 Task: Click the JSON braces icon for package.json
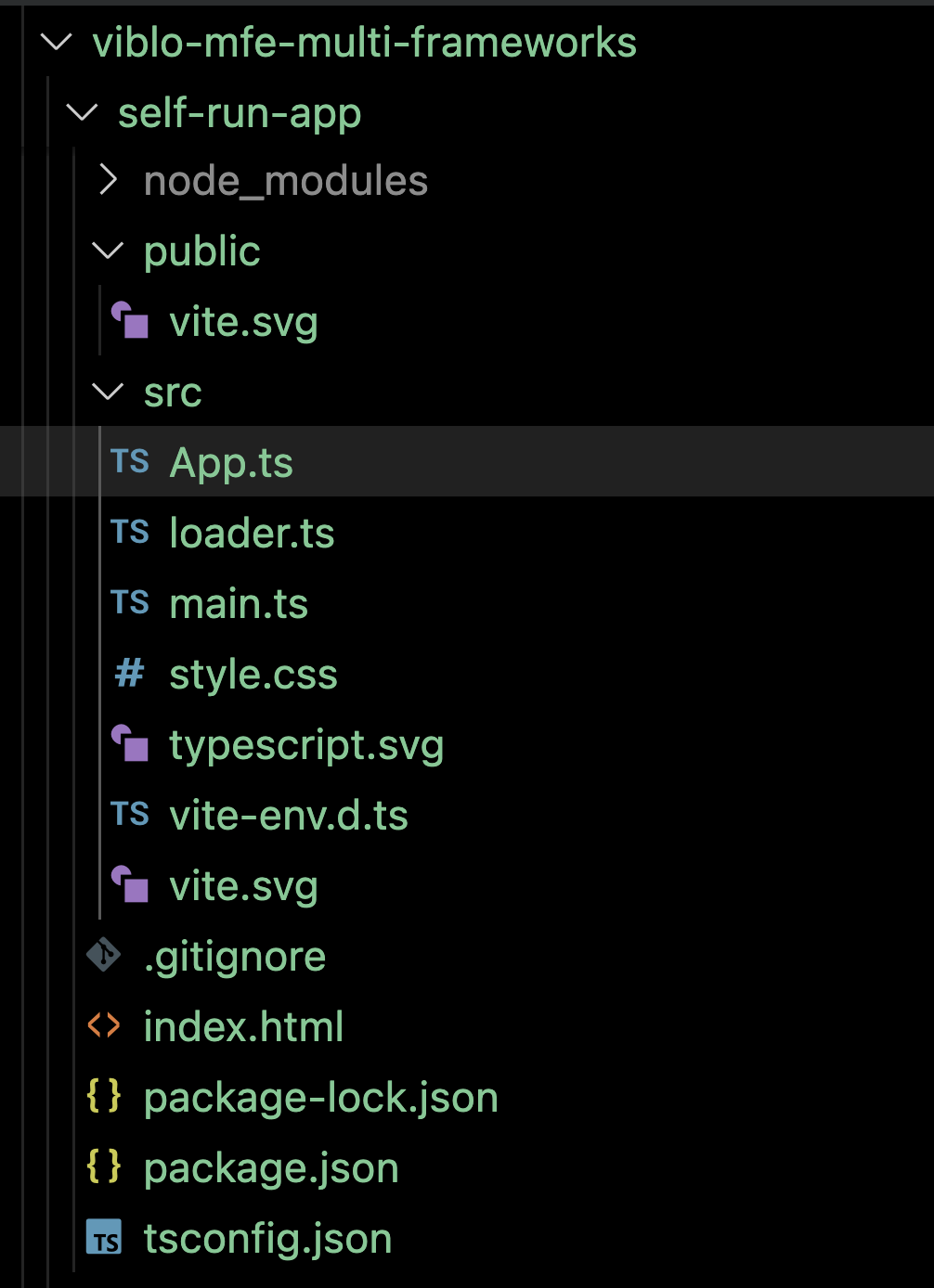pyautogui.click(x=104, y=1167)
